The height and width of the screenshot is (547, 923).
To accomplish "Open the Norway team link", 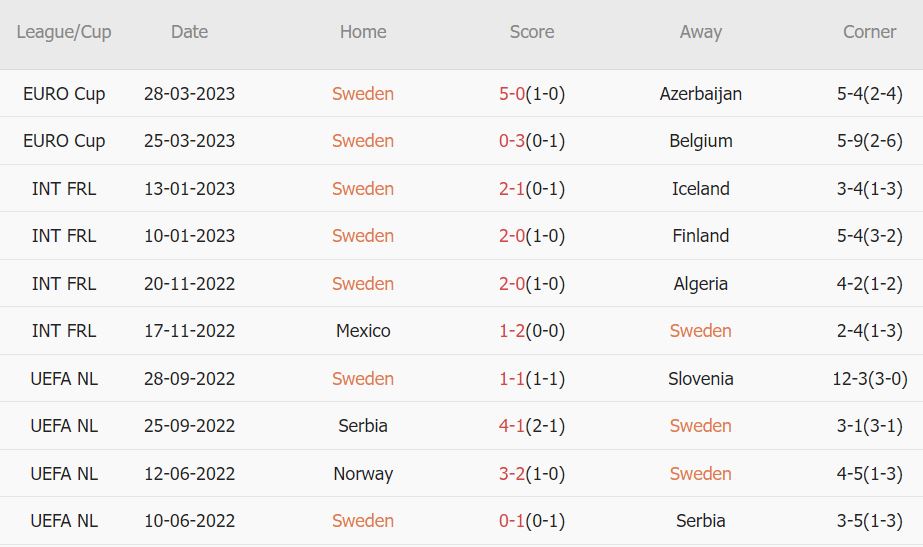I will click(363, 474).
